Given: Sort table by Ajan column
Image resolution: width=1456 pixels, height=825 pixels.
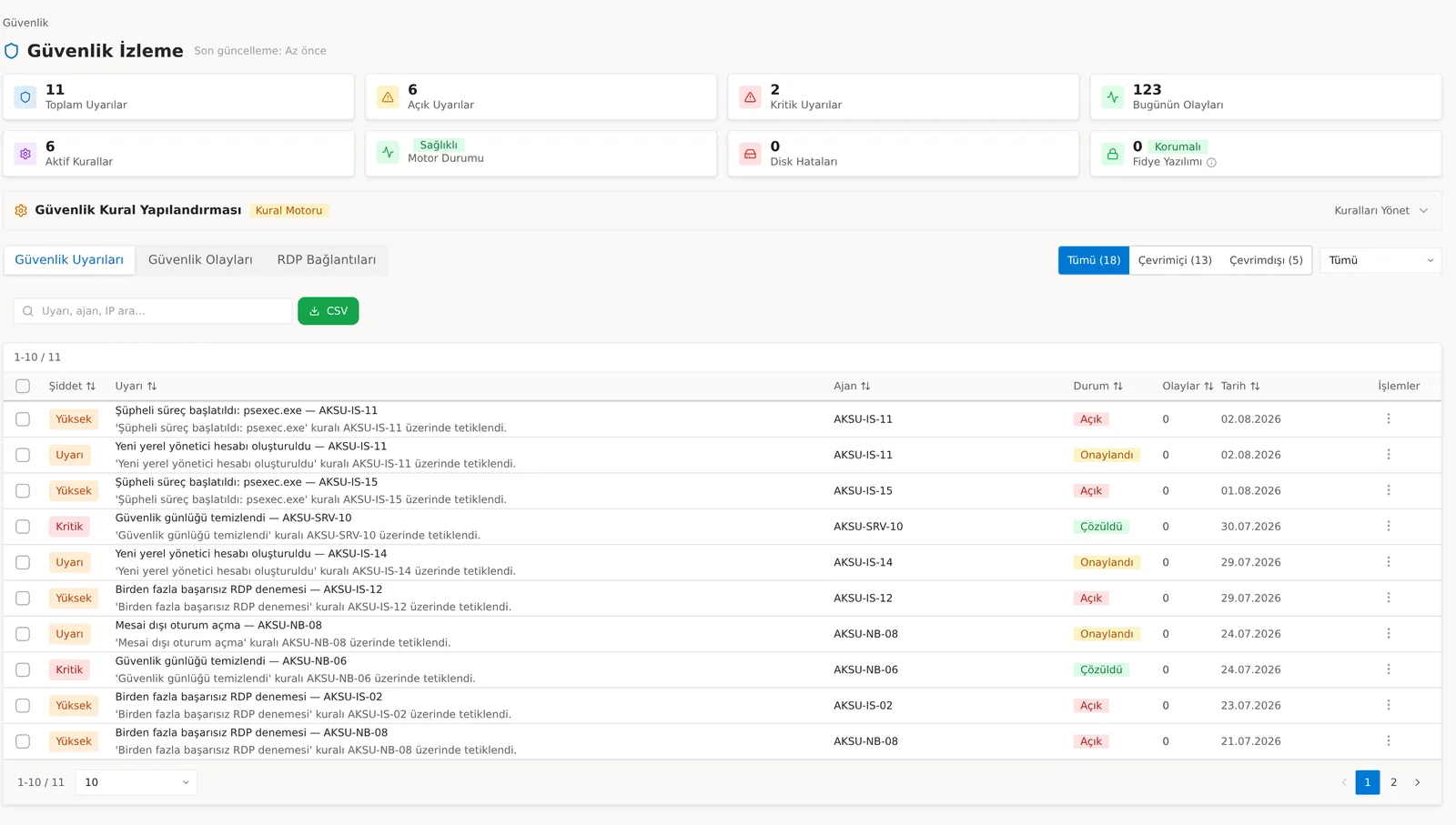Looking at the screenshot, I should [x=852, y=386].
